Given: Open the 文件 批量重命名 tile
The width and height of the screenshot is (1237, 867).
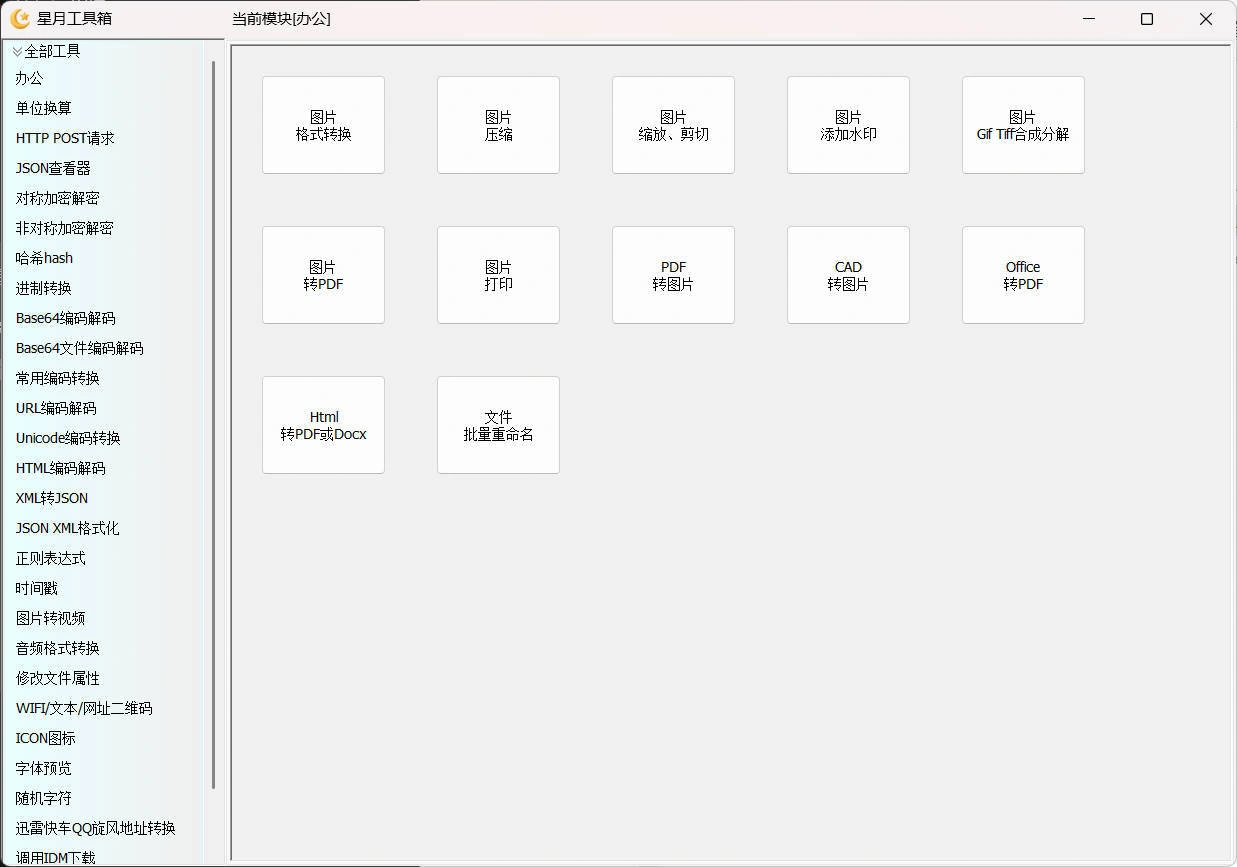Looking at the screenshot, I should tap(498, 425).
